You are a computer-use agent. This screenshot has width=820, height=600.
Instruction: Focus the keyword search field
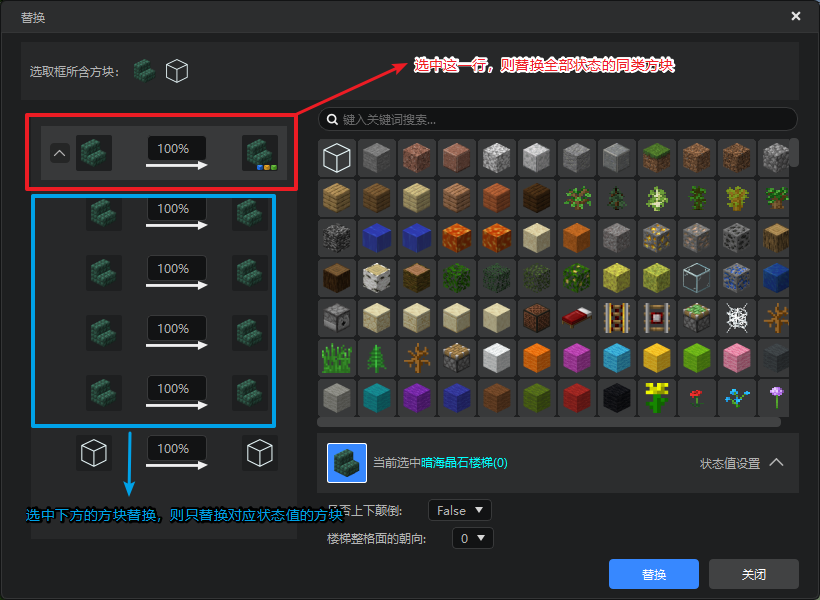tap(557, 119)
